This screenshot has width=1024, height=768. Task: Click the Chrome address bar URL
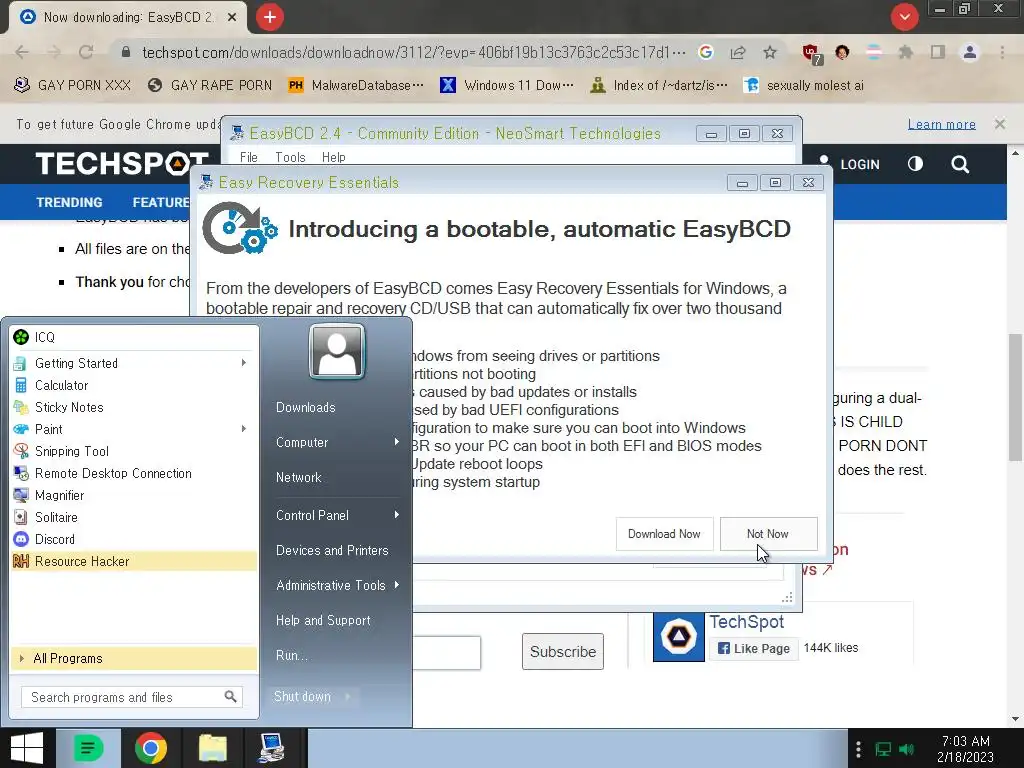(414, 52)
